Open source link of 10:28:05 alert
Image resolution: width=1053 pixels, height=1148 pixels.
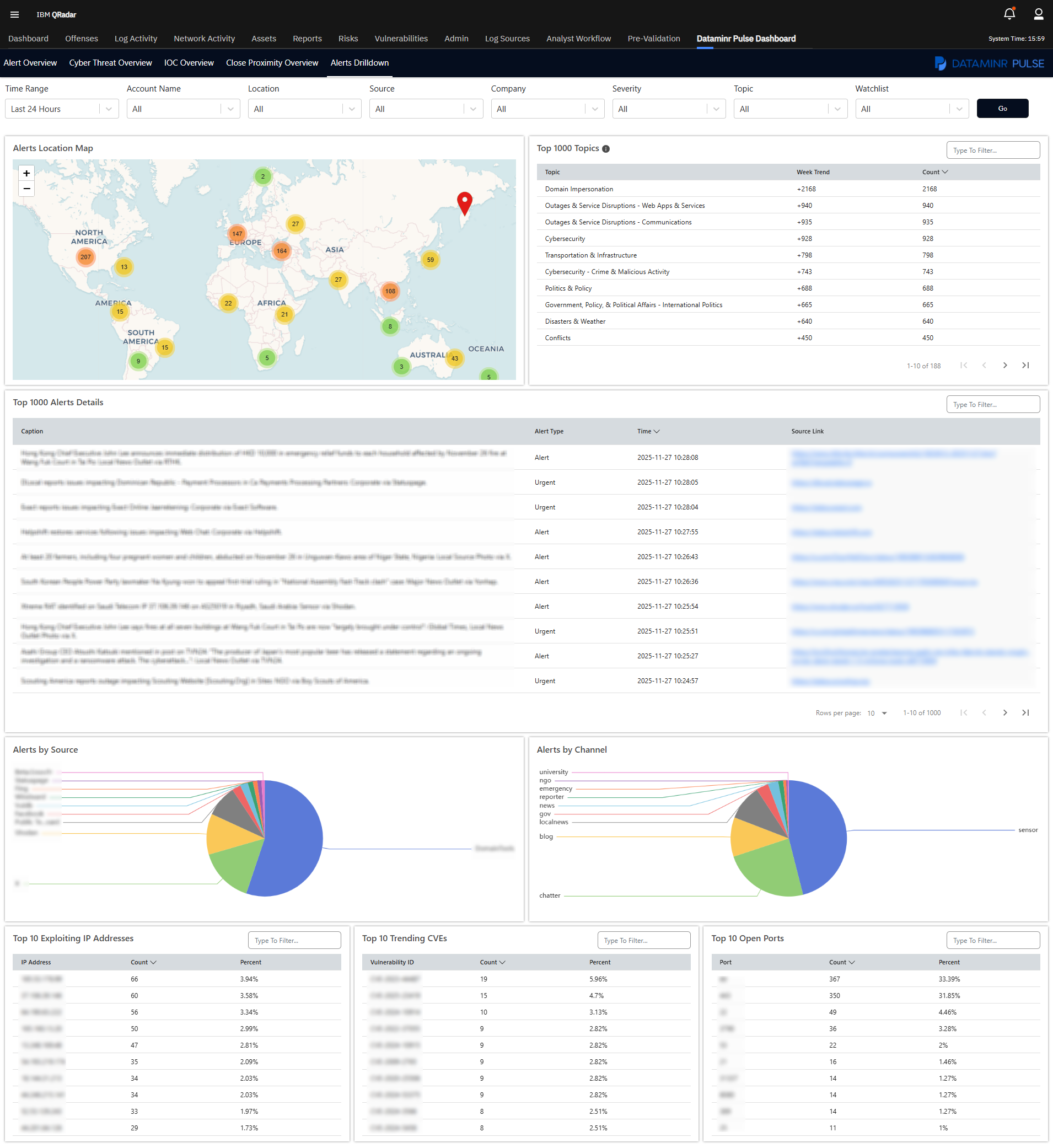[831, 483]
